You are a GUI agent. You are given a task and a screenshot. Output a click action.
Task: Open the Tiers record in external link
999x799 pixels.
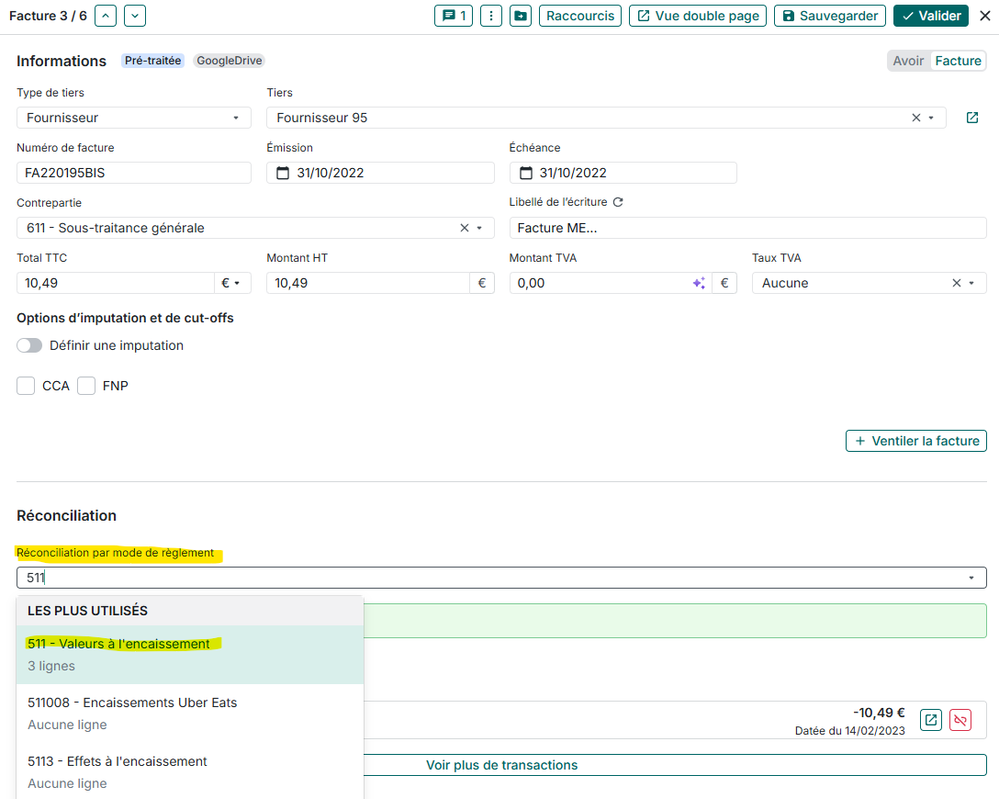coord(972,118)
